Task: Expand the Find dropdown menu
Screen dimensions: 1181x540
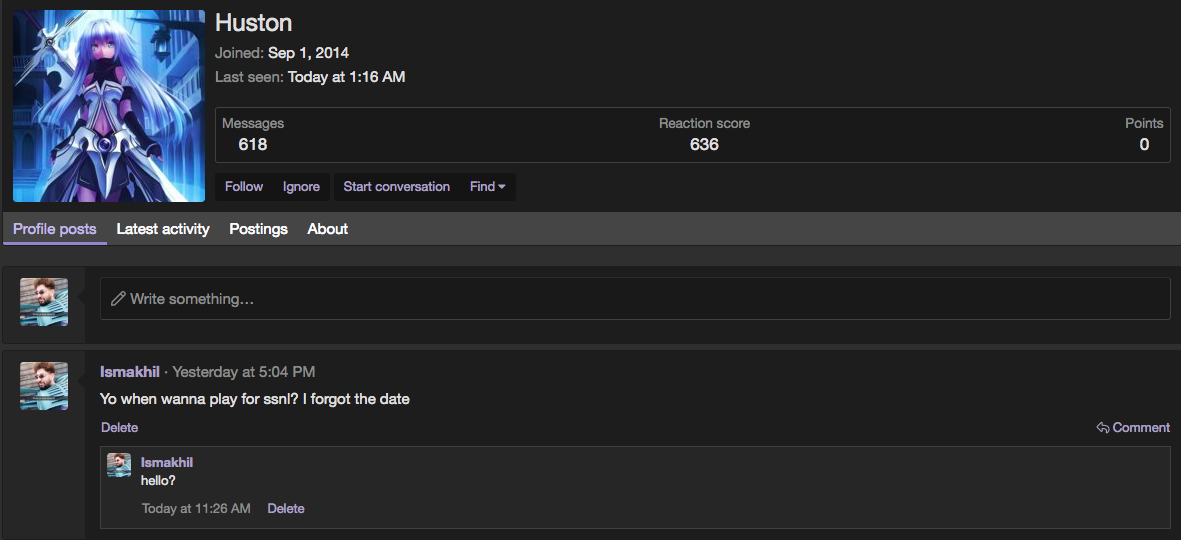Action: [x=487, y=187]
